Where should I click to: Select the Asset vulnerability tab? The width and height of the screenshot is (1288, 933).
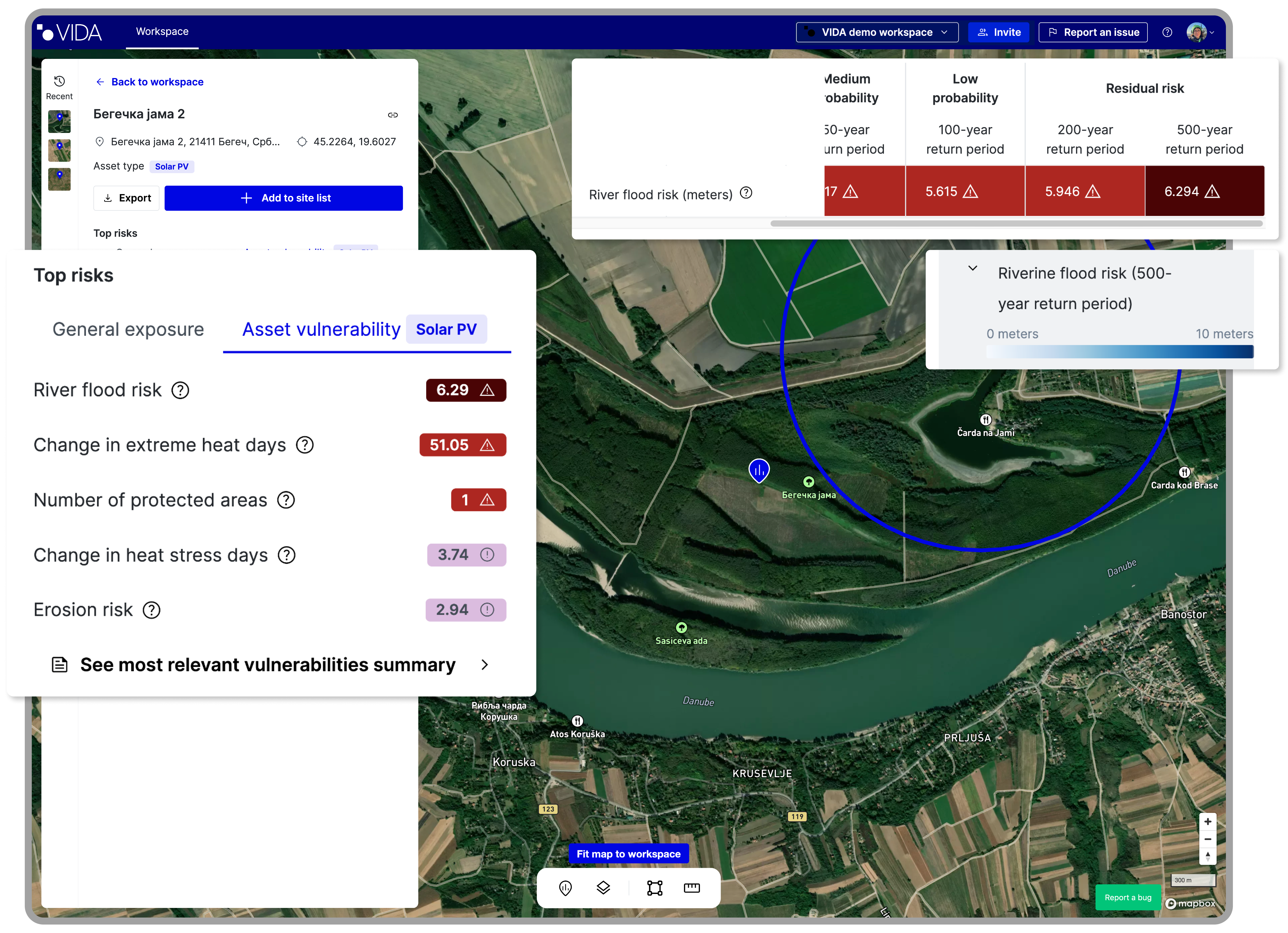click(322, 329)
